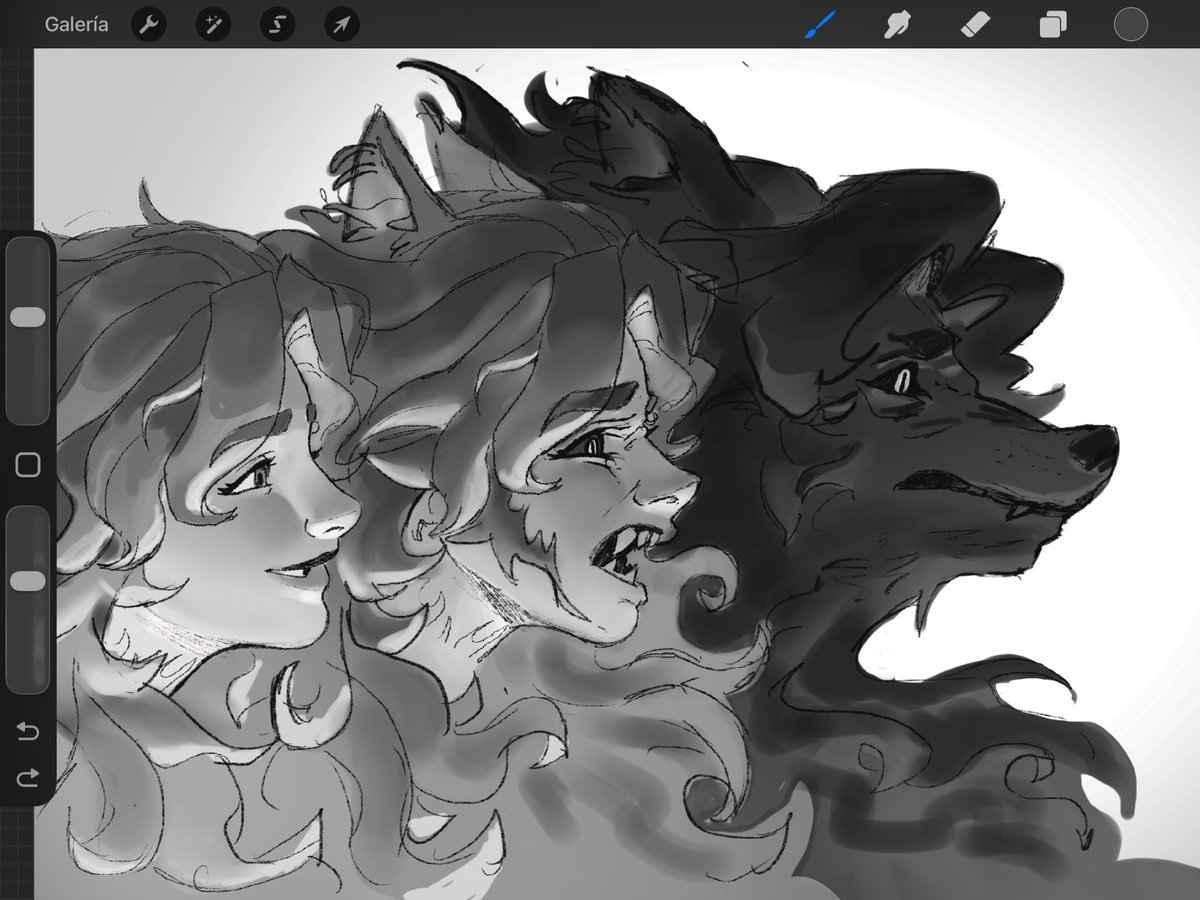Undo the last stroke
The image size is (1200, 900).
(x=27, y=733)
